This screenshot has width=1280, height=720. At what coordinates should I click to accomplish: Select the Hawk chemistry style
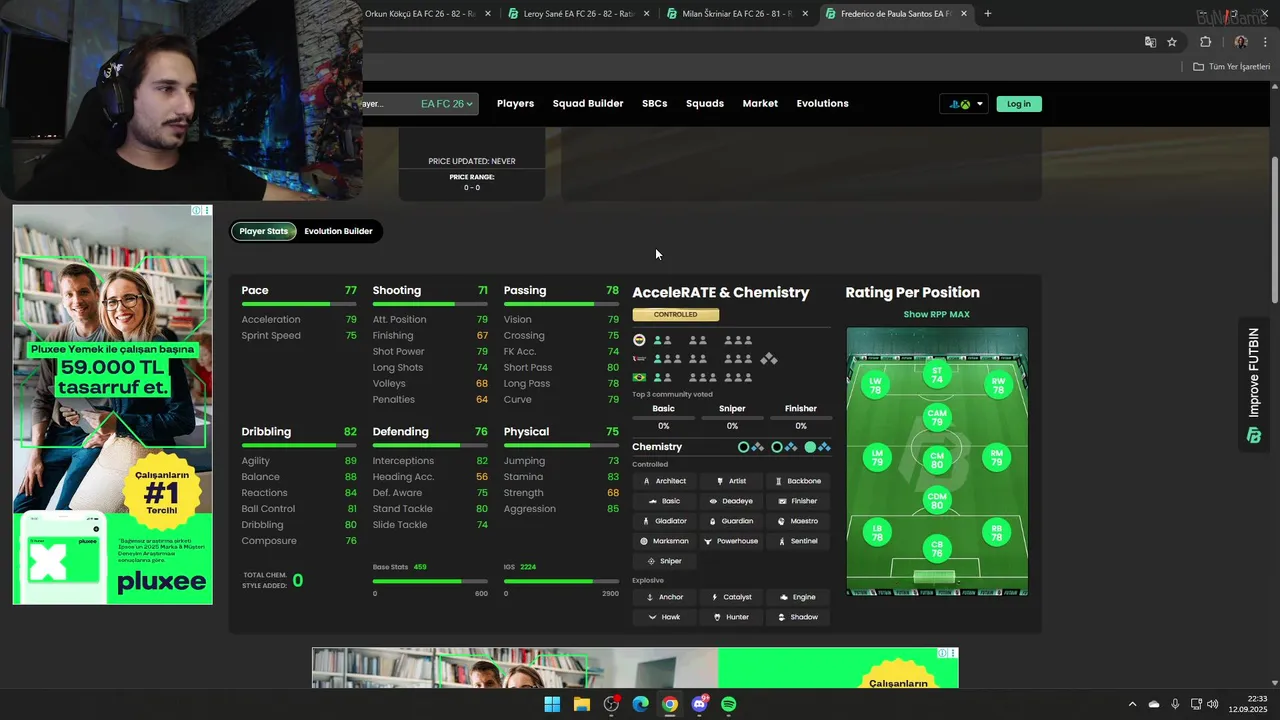[664, 617]
